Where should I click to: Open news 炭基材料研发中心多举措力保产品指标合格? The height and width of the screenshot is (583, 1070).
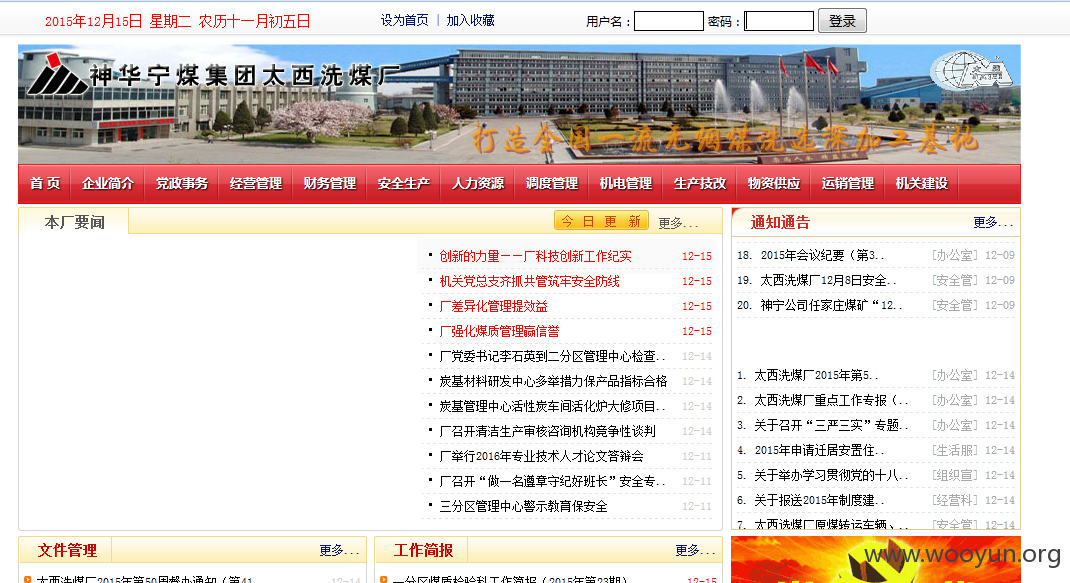click(x=553, y=382)
